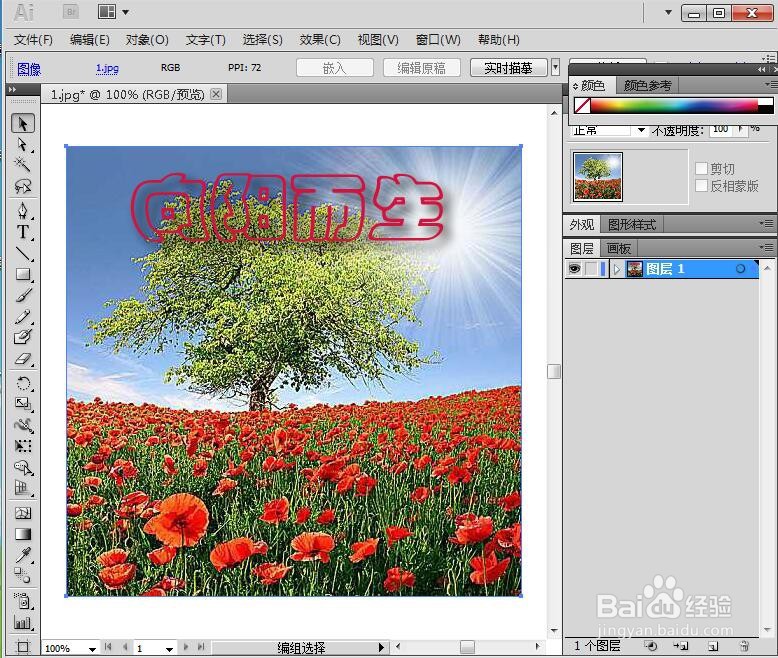Select the Mesh tool
Image resolution: width=778 pixels, height=658 pixels.
pyautogui.click(x=23, y=513)
